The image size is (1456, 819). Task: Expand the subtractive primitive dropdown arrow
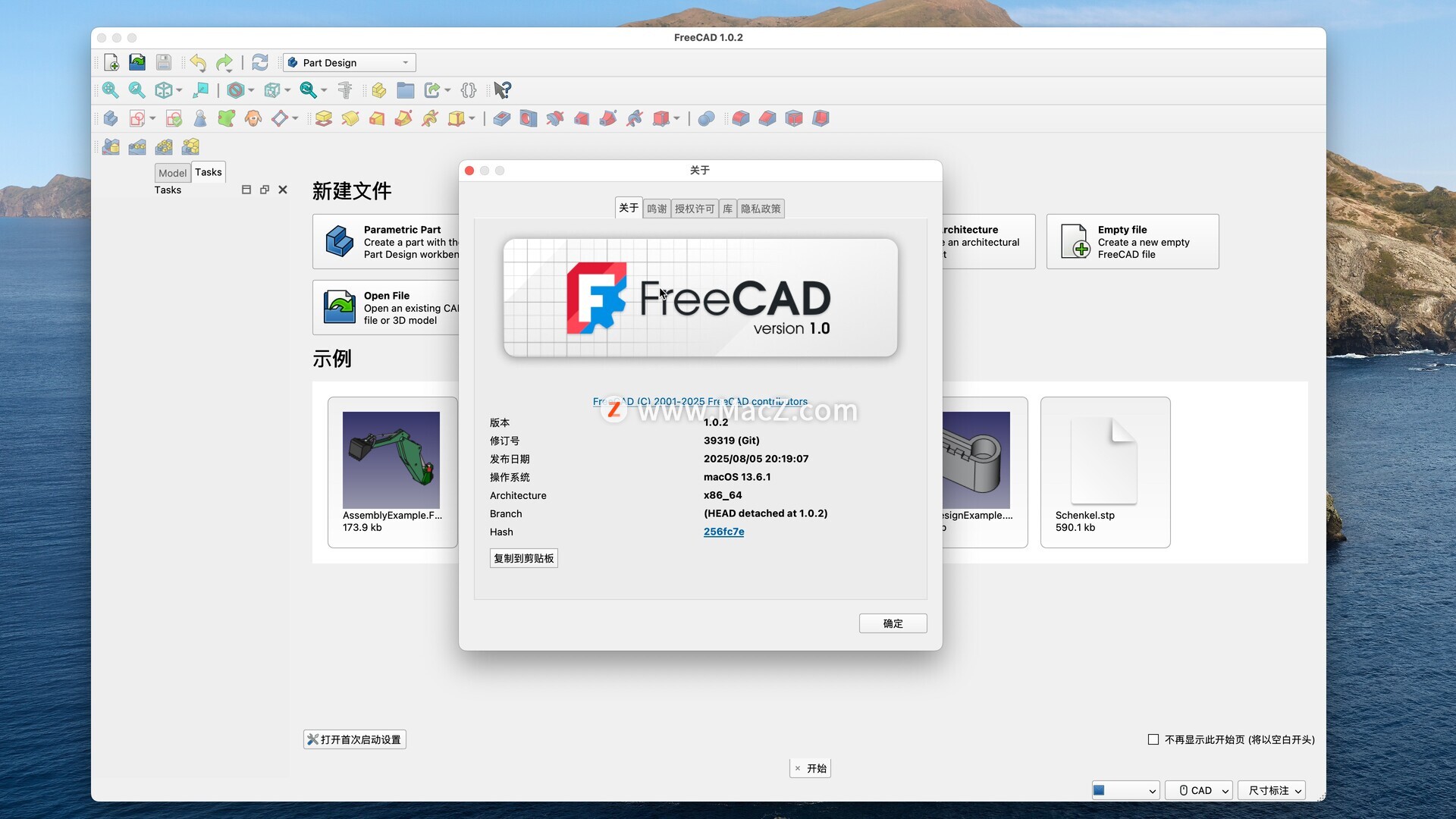[676, 118]
